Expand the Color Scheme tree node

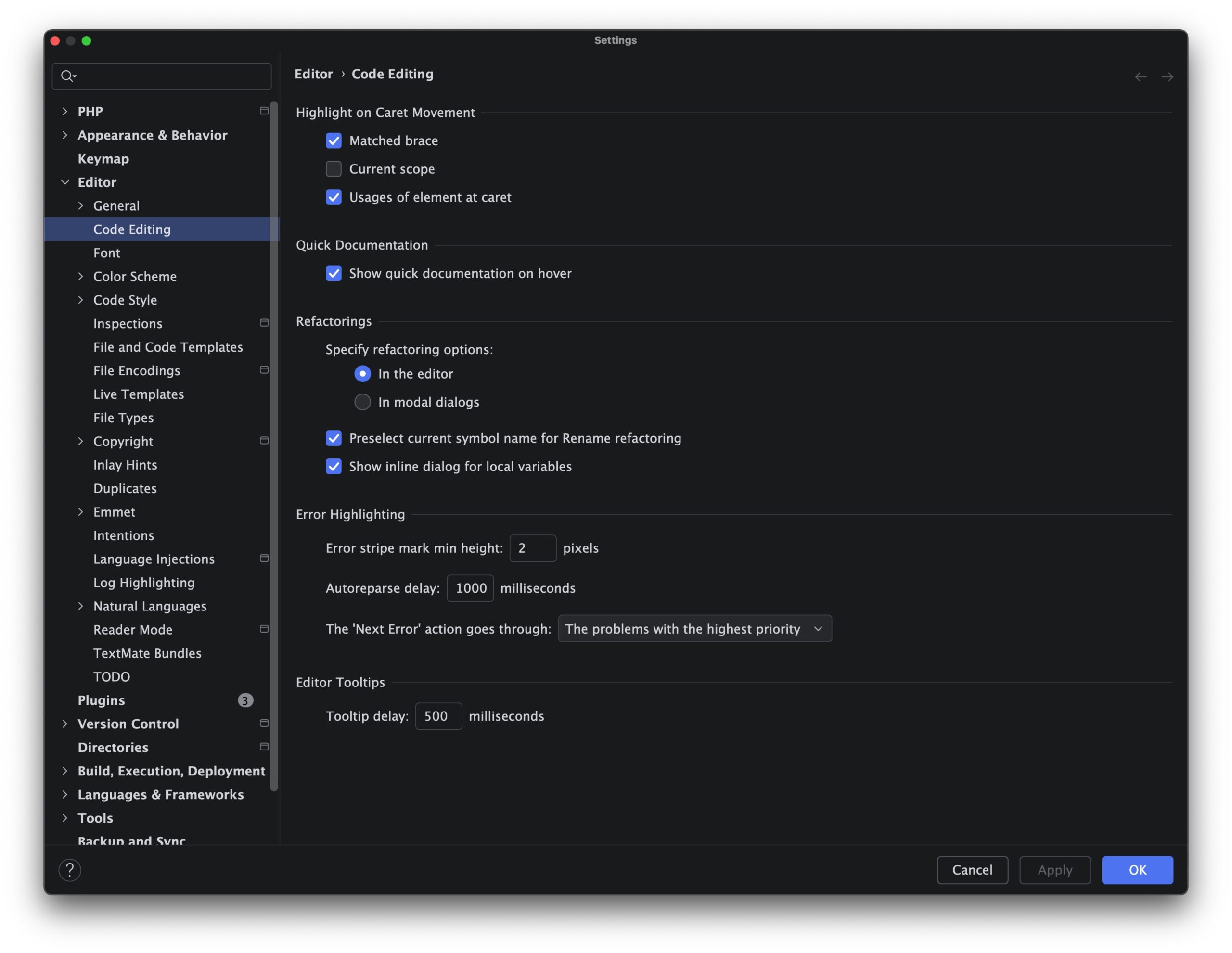click(81, 276)
